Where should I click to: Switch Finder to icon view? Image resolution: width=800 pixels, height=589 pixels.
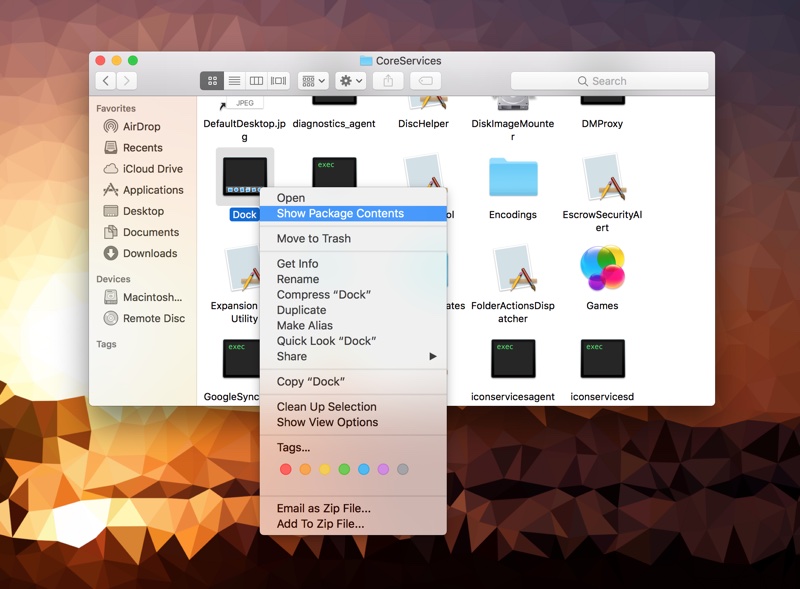click(212, 81)
